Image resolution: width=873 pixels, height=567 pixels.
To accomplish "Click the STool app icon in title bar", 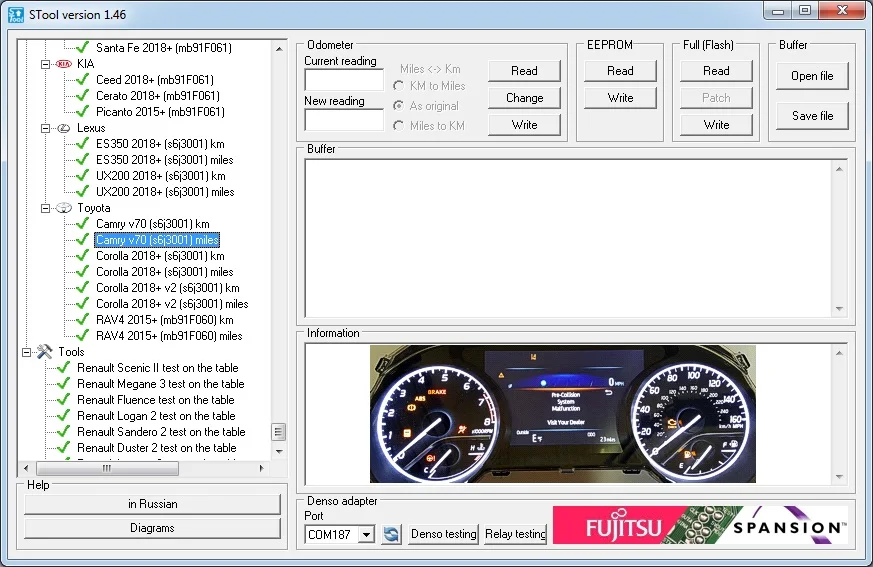I will pos(16,15).
